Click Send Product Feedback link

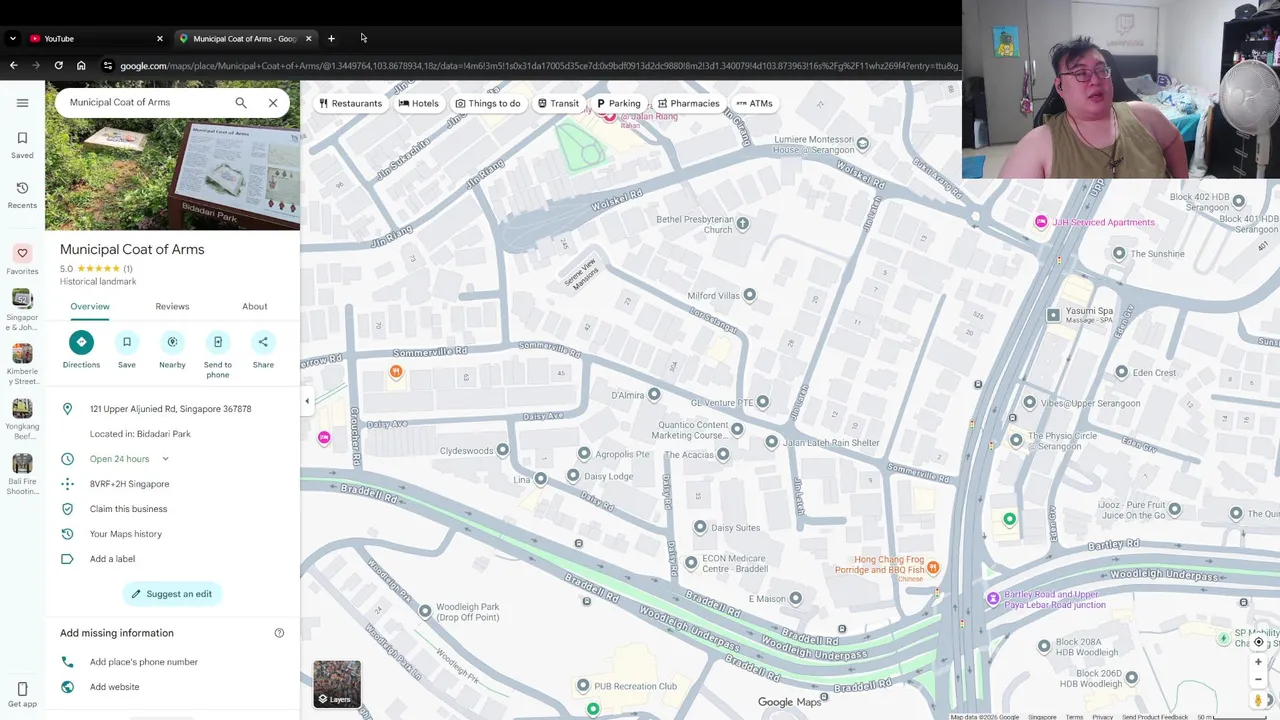(x=1155, y=717)
